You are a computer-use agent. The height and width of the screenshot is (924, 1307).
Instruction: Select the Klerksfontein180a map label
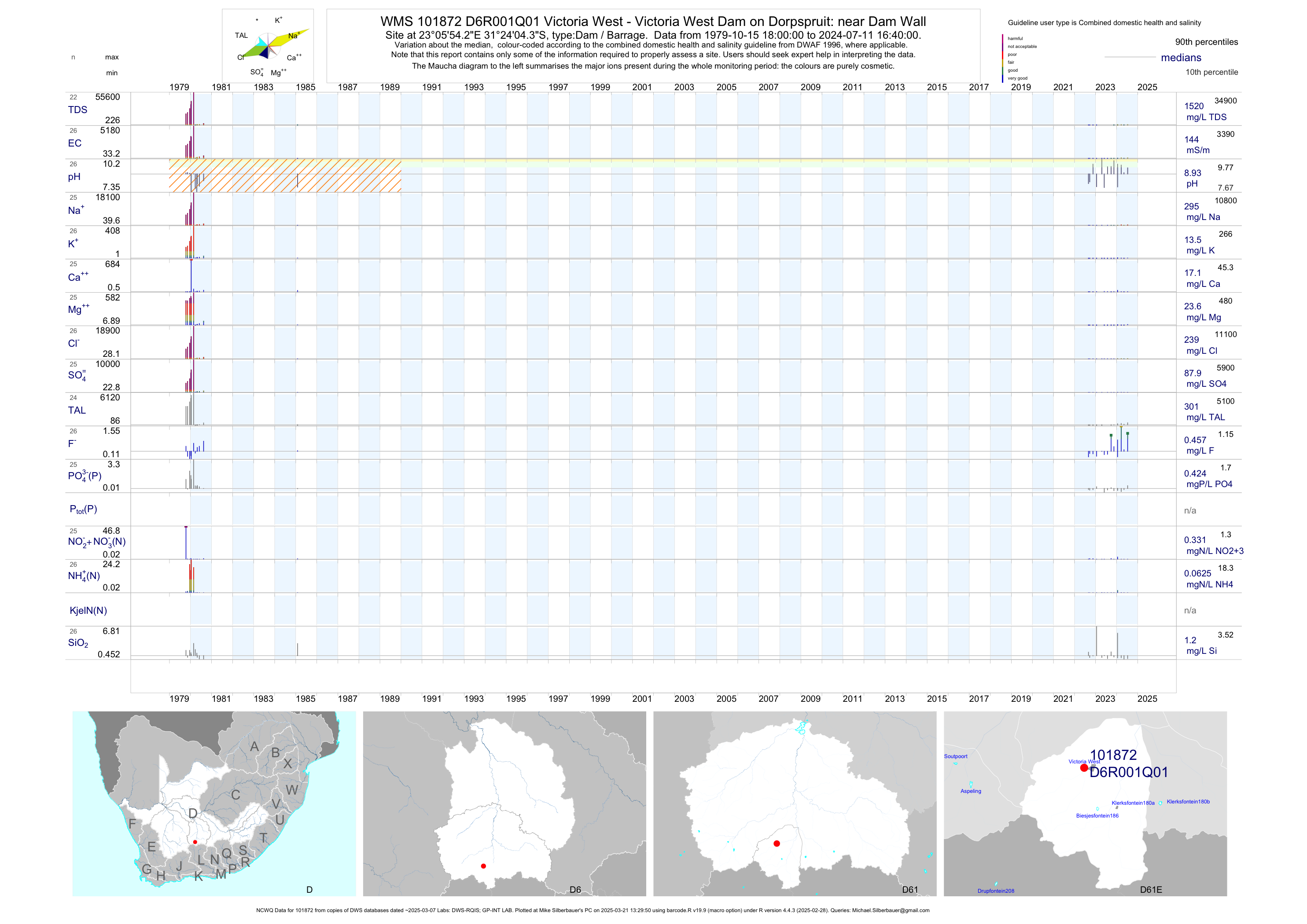point(1133,803)
